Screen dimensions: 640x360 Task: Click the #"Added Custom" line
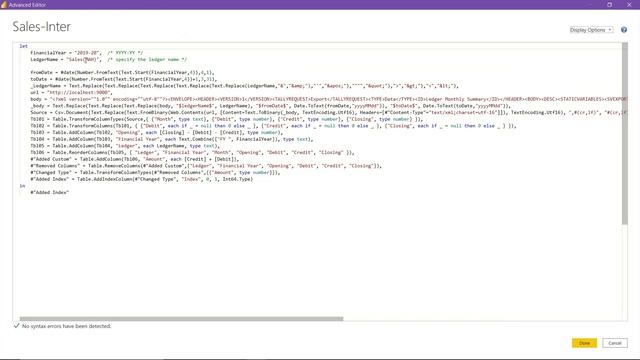point(135,159)
